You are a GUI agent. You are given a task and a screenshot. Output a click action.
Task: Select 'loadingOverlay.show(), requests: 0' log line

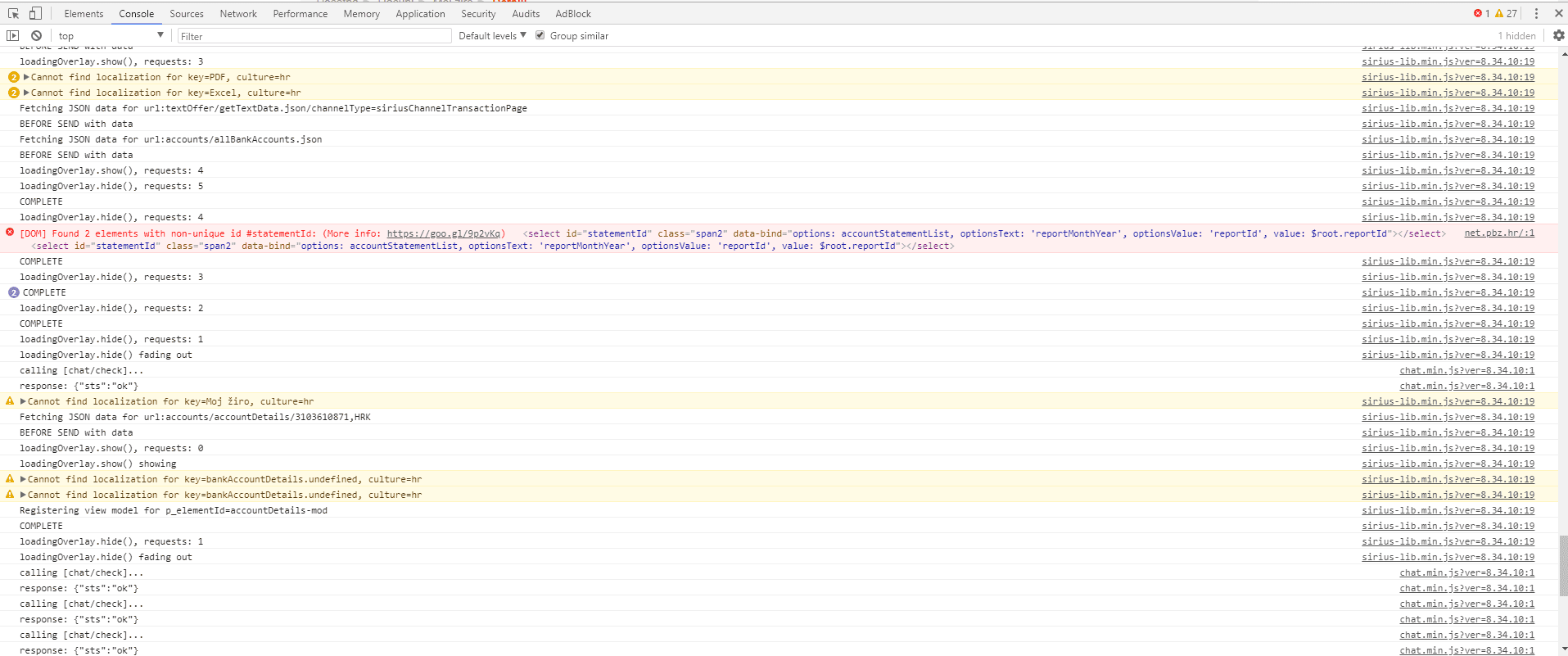111,448
